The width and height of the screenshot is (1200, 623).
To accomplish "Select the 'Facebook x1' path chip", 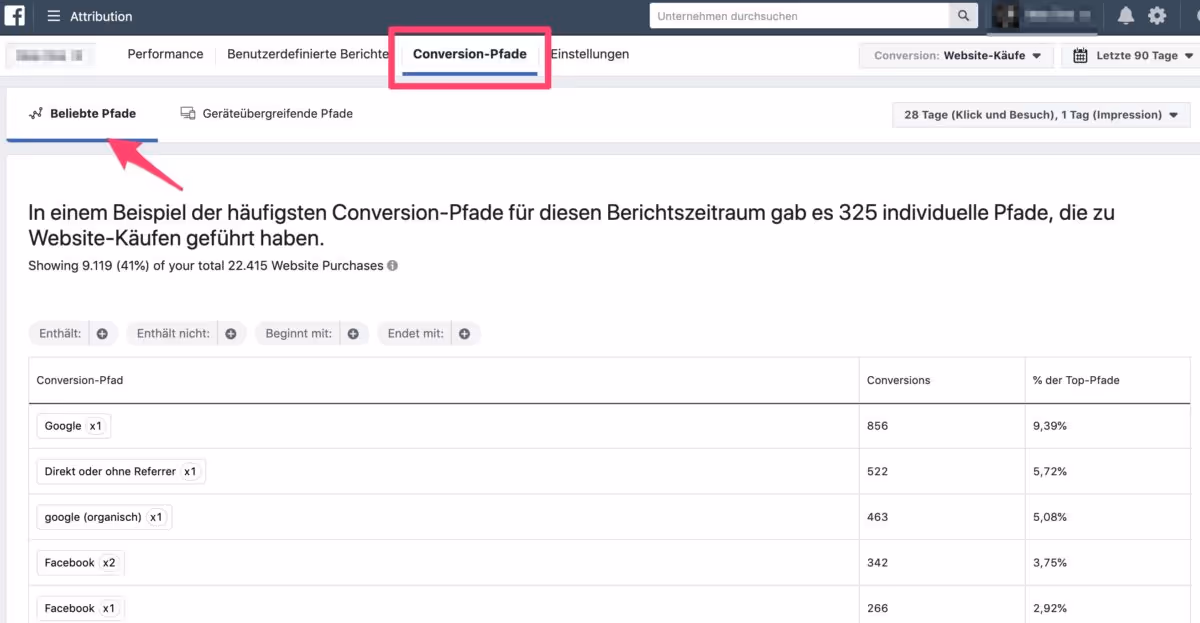I will (81, 609).
